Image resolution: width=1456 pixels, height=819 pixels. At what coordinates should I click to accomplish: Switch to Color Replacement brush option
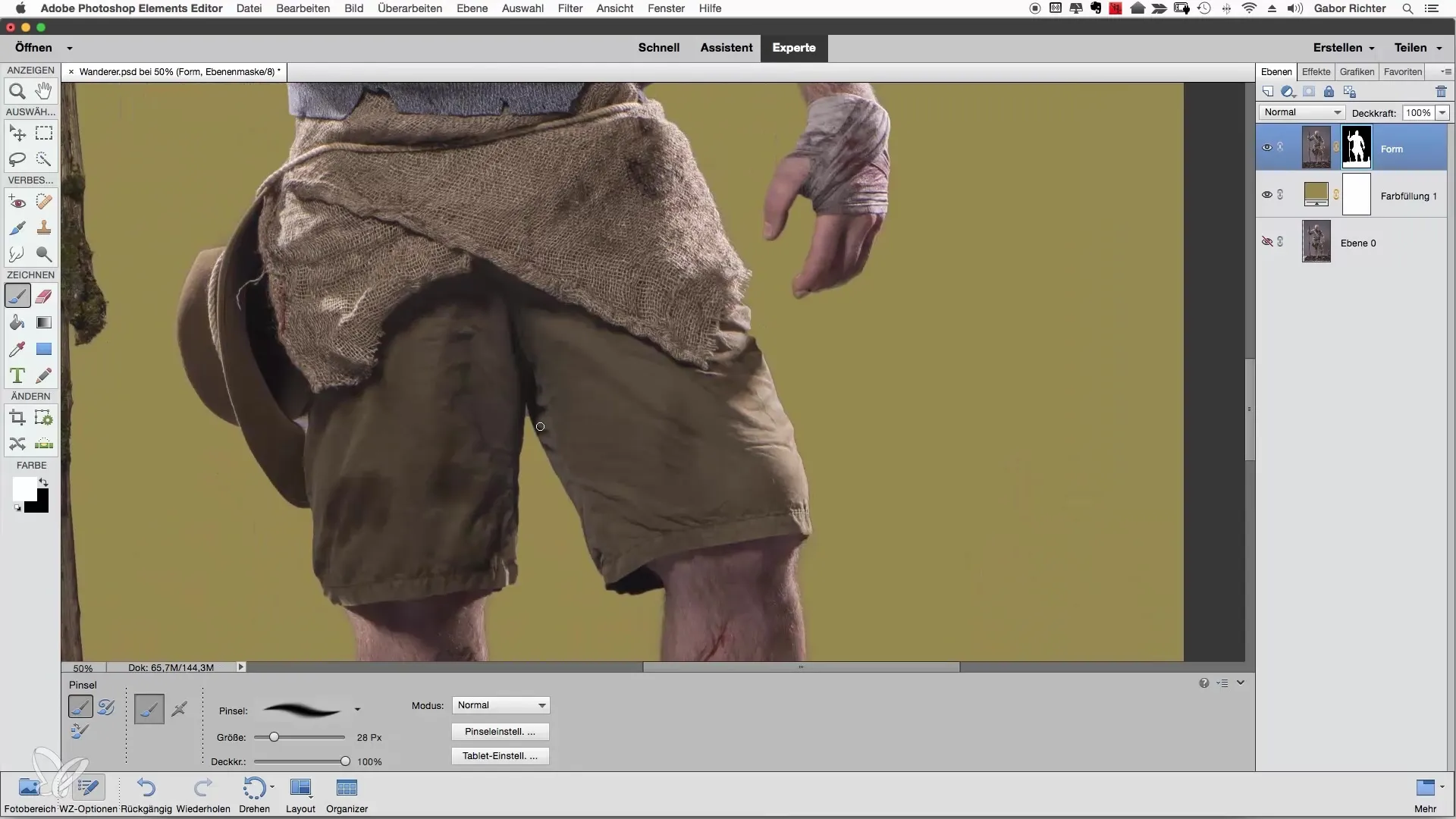[80, 731]
